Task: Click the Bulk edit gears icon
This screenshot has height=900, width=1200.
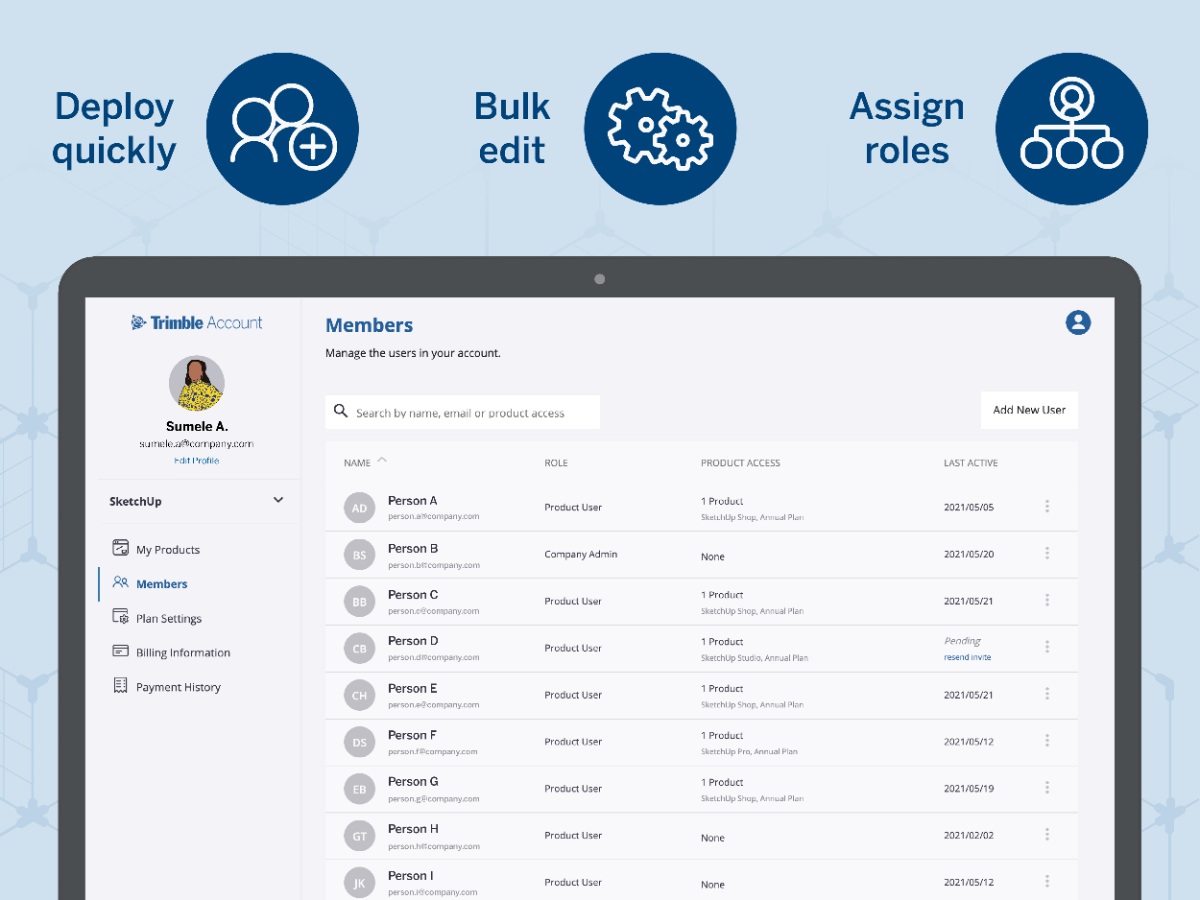Action: pyautogui.click(x=660, y=129)
